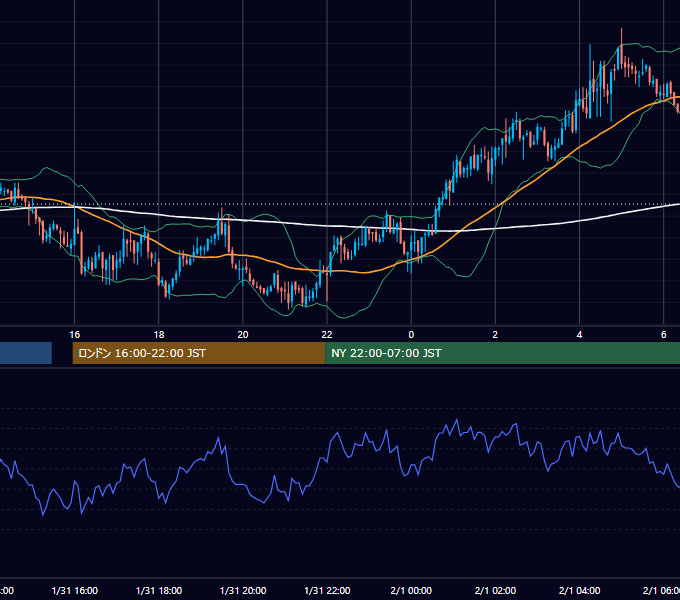Click the 4 hour label on upper axis

tap(579, 334)
